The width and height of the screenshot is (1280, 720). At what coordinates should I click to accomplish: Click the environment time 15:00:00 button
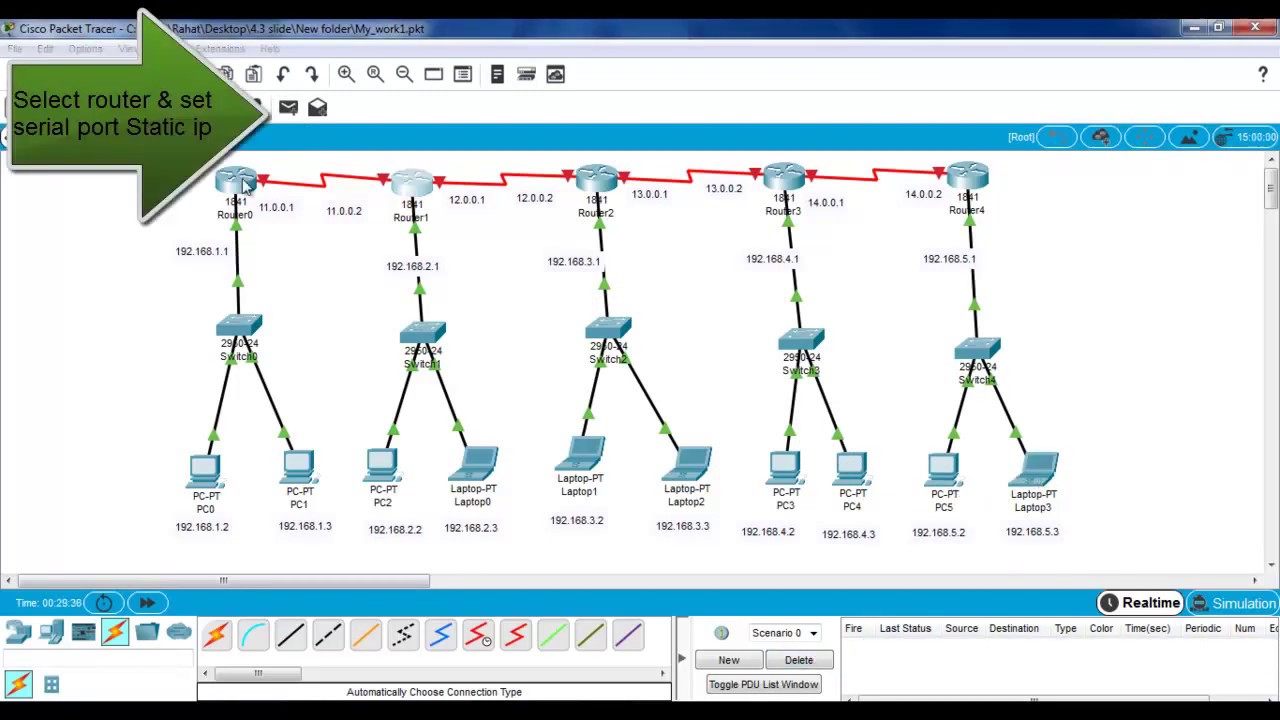click(x=1247, y=137)
